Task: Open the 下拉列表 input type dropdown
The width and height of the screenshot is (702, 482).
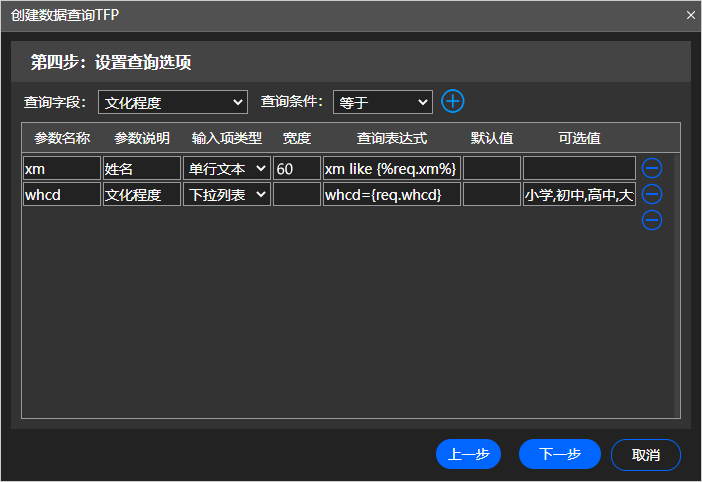Action: point(226,194)
